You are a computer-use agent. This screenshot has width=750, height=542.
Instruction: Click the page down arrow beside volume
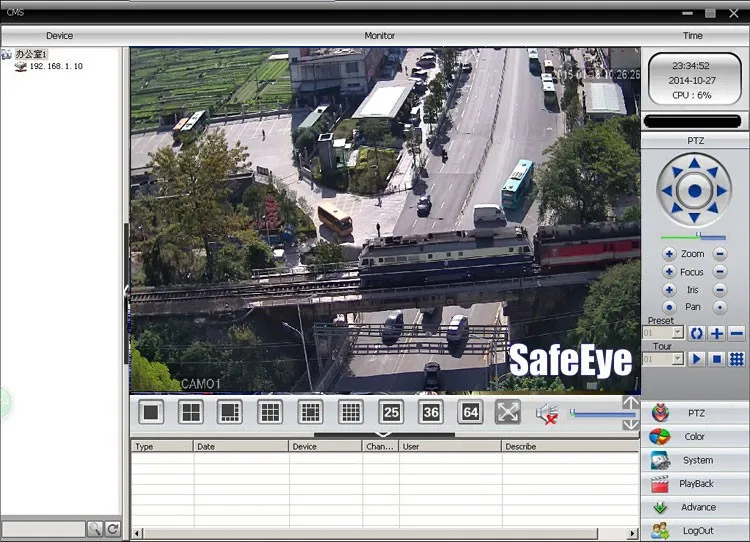click(631, 424)
